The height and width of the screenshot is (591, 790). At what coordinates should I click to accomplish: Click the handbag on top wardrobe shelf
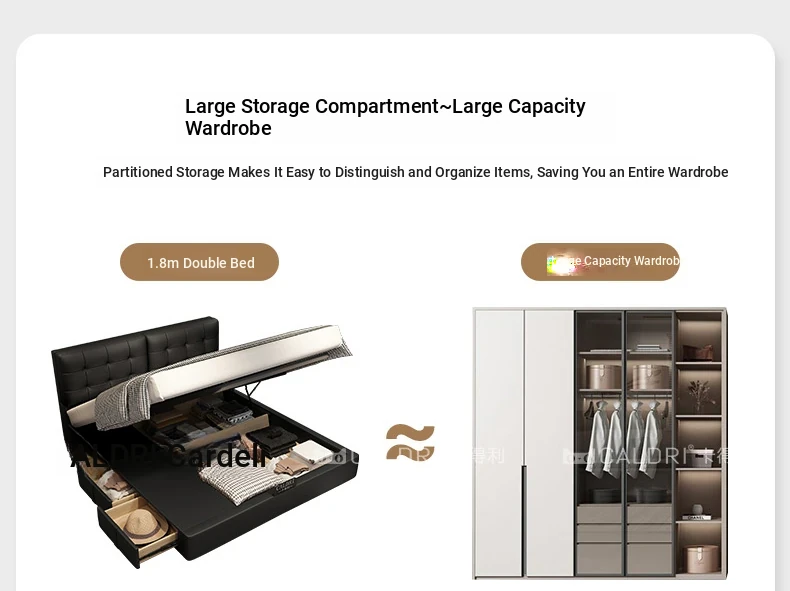tap(698, 351)
